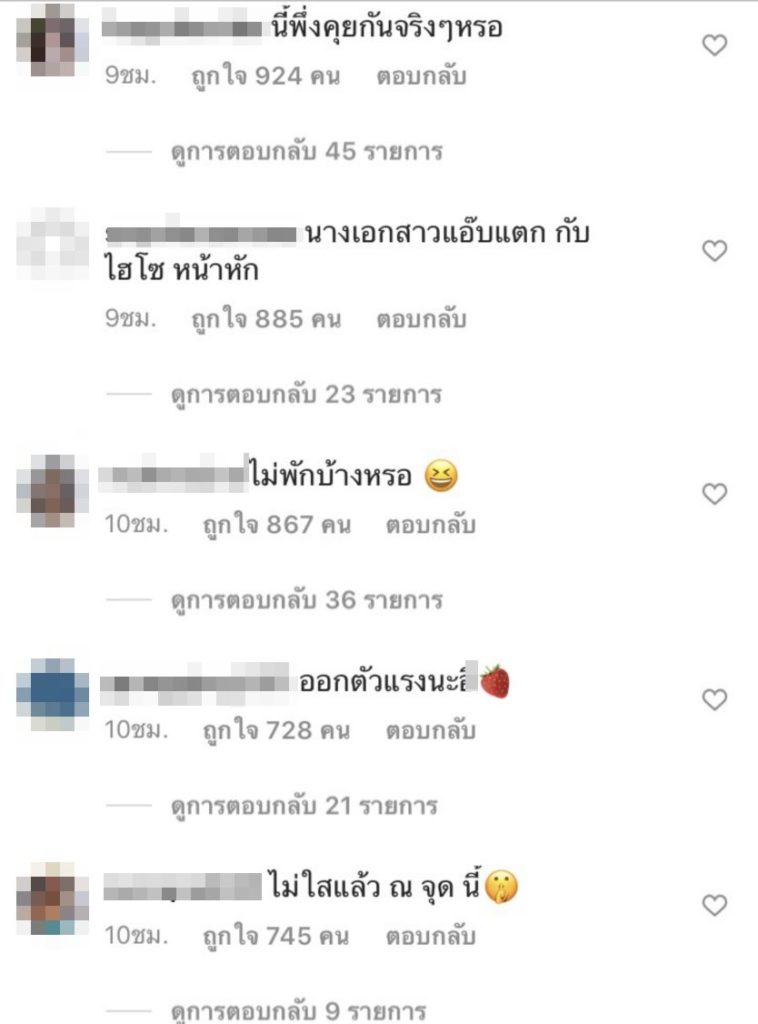
Task: Reply to the 728-likes comment
Action: pos(430,731)
